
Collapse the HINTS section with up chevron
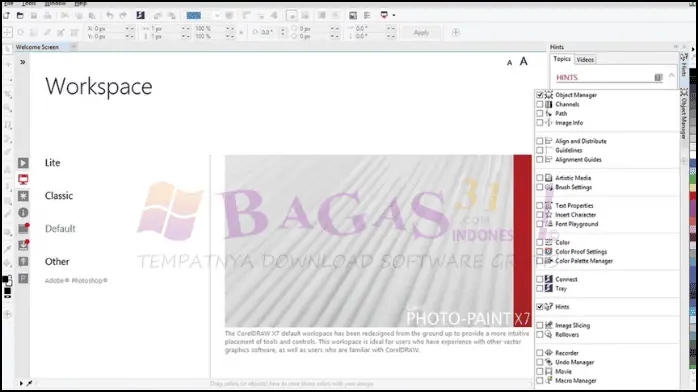click(671, 76)
